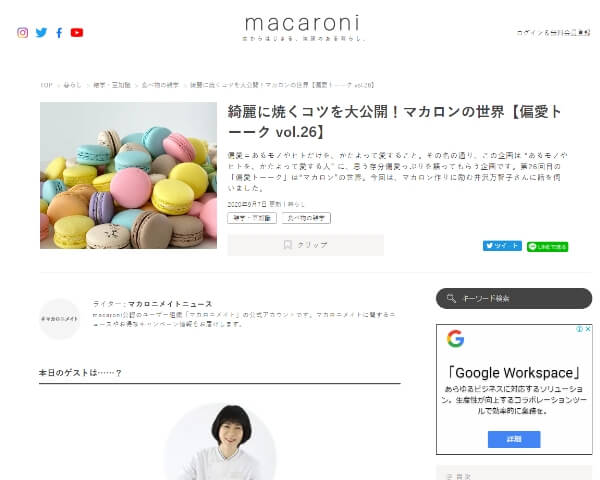This screenshot has width=600, height=480.
Task: Click the magnifier icon in keyword search
Action: 451,298
